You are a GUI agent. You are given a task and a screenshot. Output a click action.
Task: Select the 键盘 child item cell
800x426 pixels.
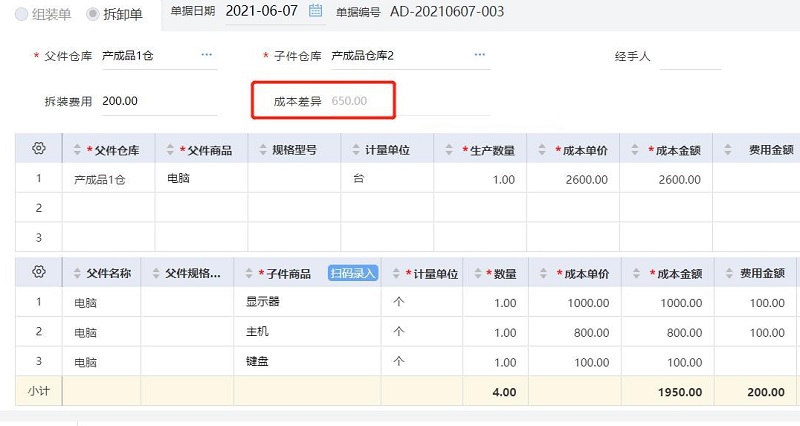[305, 361]
